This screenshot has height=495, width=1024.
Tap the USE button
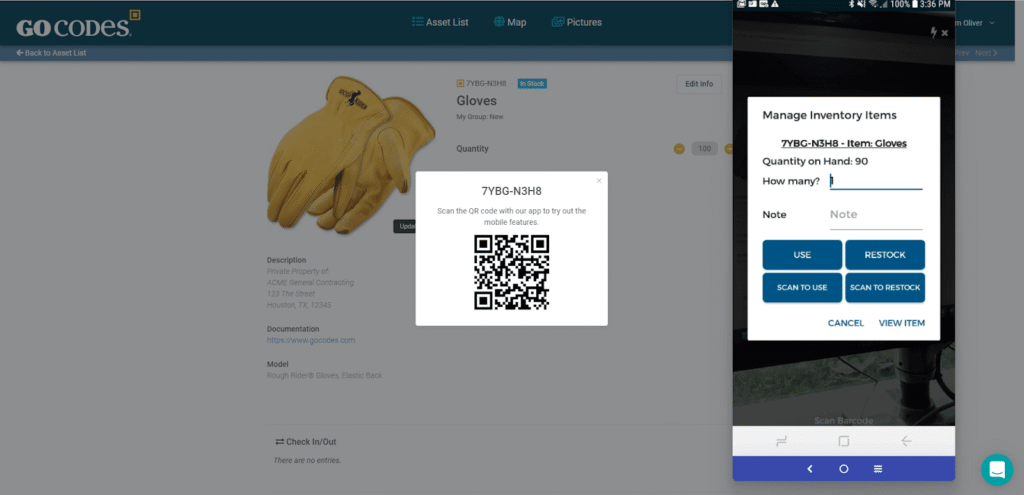point(802,255)
